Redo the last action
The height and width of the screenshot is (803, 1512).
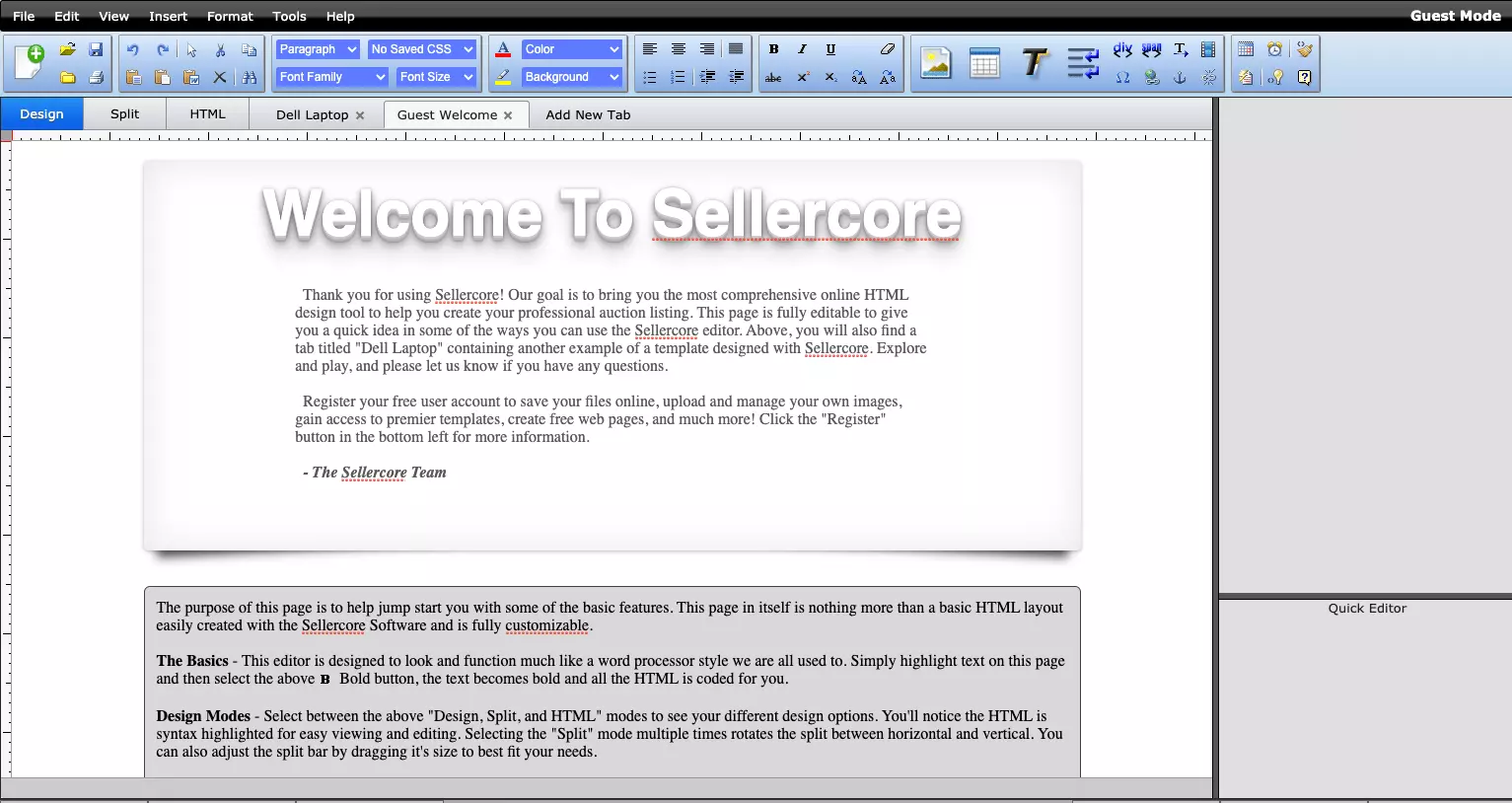163,49
